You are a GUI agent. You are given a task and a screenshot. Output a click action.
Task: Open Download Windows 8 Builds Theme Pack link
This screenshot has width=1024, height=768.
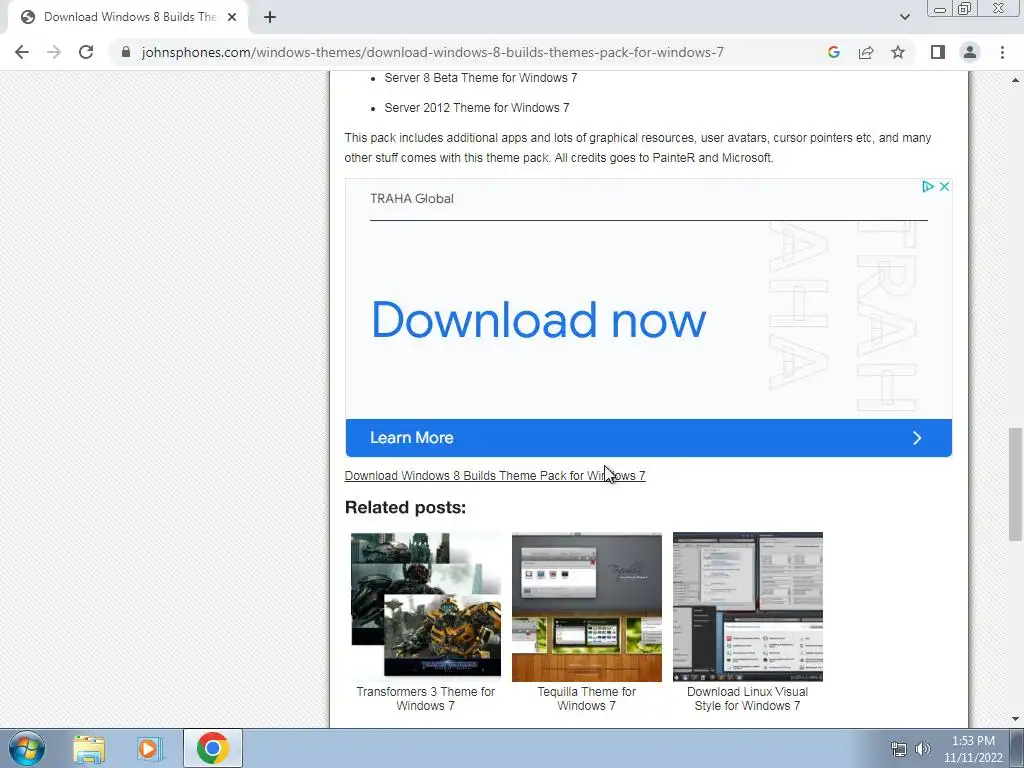pyautogui.click(x=494, y=475)
